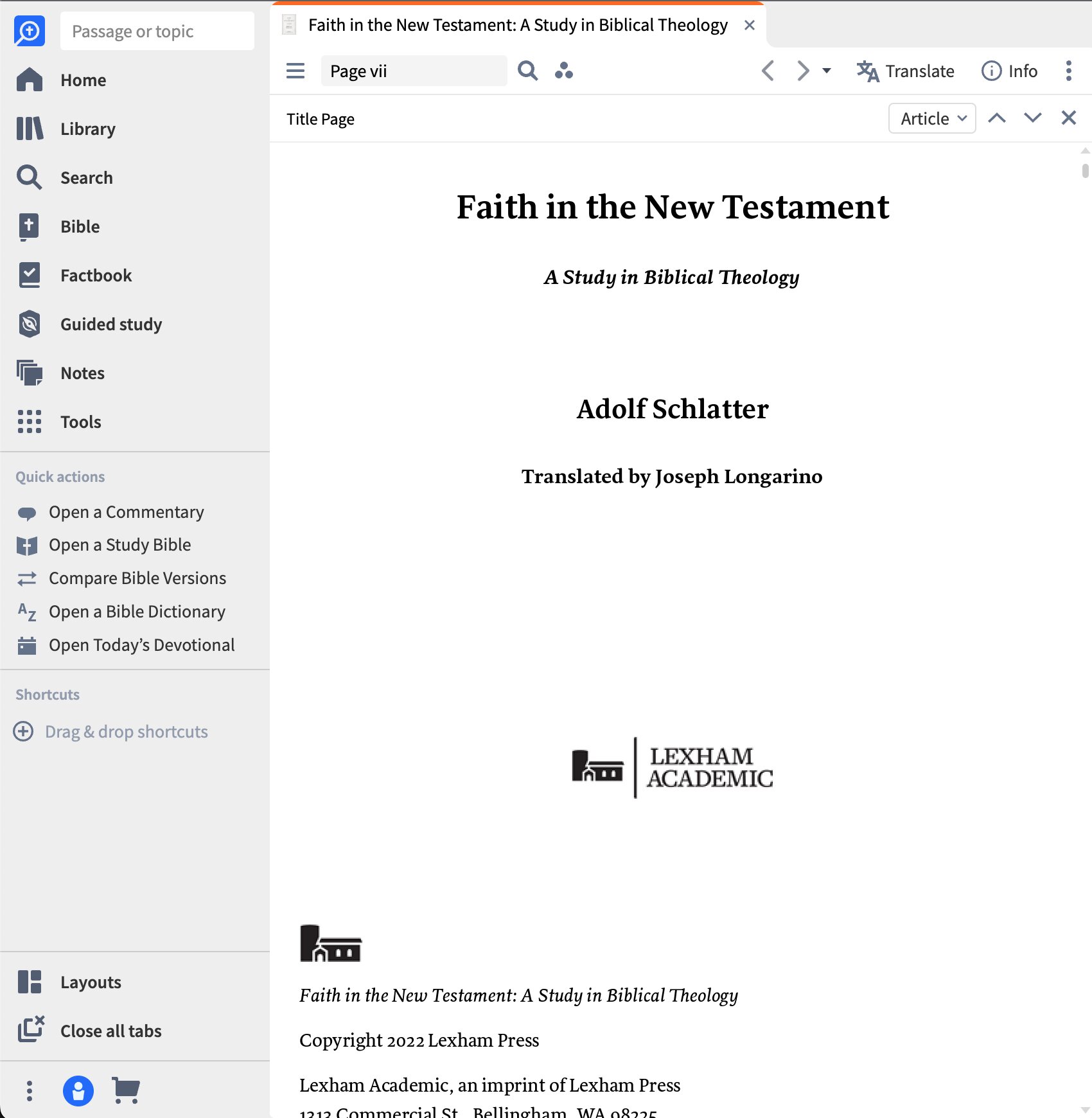
Task: Open resource Info
Action: pyautogui.click(x=1009, y=71)
